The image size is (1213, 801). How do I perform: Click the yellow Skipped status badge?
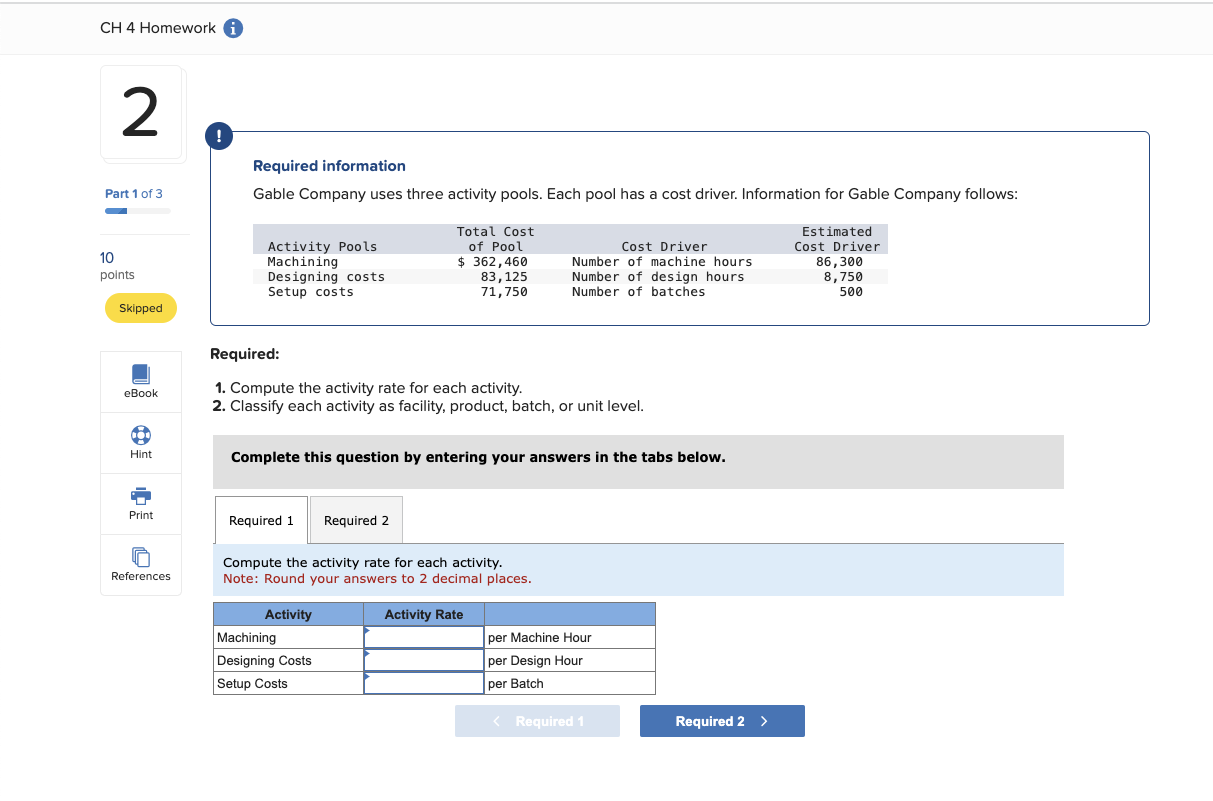[x=140, y=308]
